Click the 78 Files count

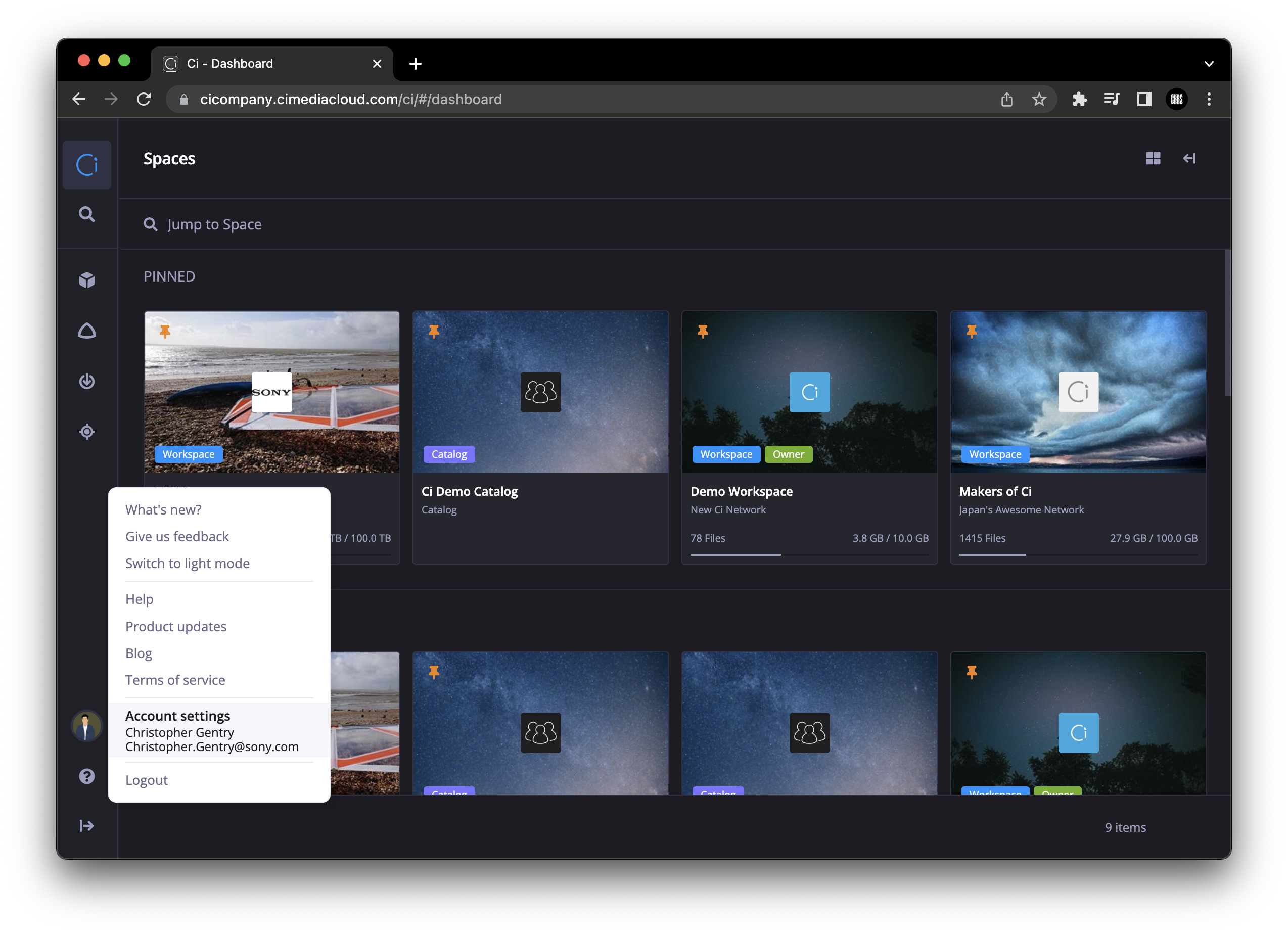[x=708, y=538]
